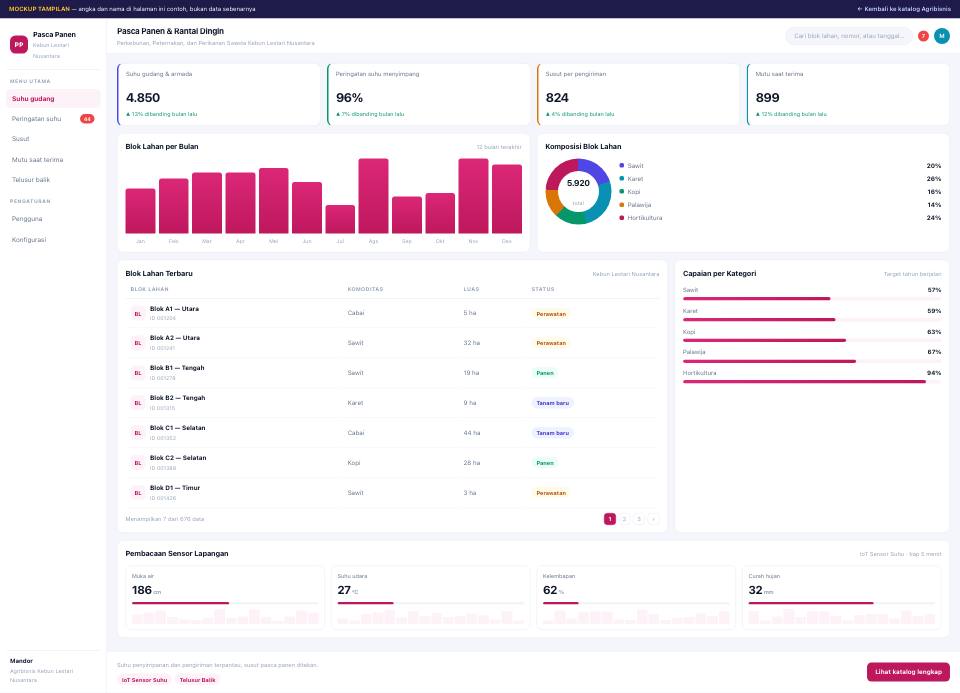Open Suhu gudang menu item

(x=53, y=99)
